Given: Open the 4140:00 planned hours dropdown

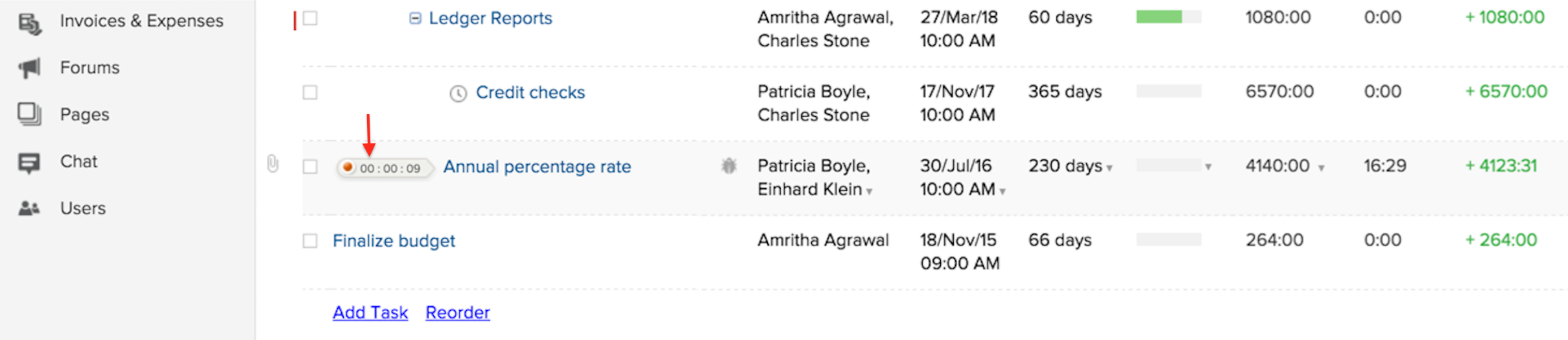Looking at the screenshot, I should [x=1321, y=168].
